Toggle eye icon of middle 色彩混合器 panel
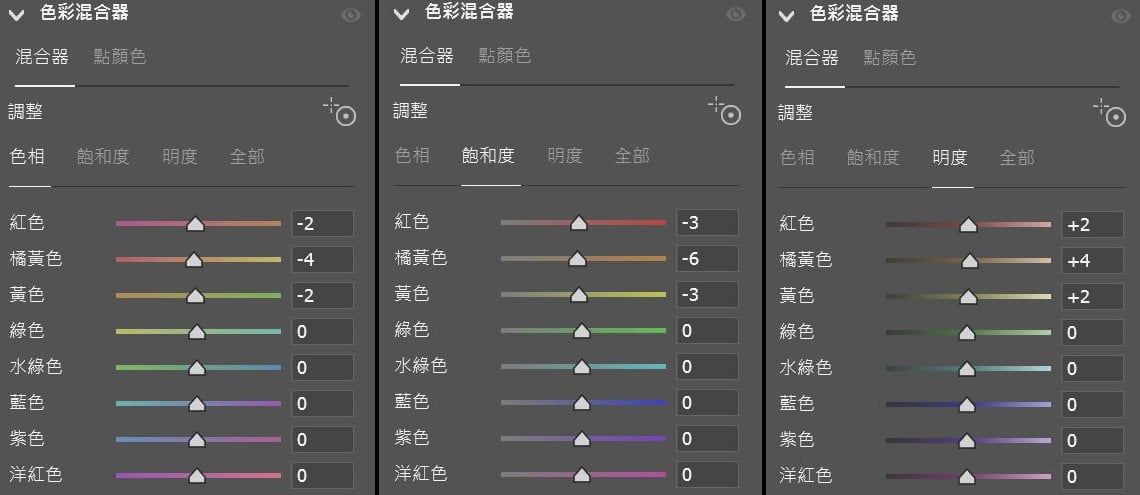Screen dimensions: 1140x495 click(735, 15)
